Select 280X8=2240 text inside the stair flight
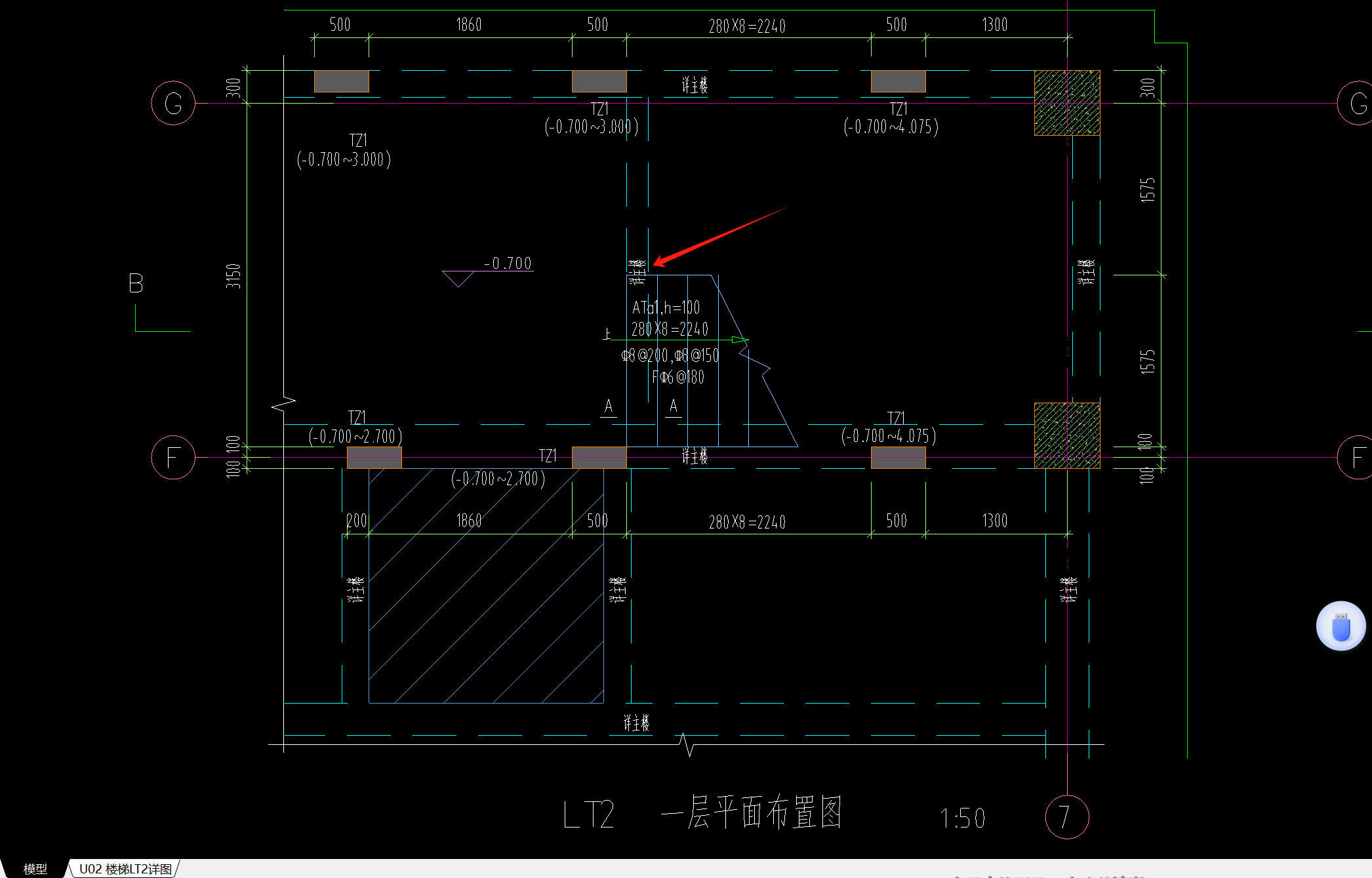This screenshot has width=1372, height=878. 670,329
